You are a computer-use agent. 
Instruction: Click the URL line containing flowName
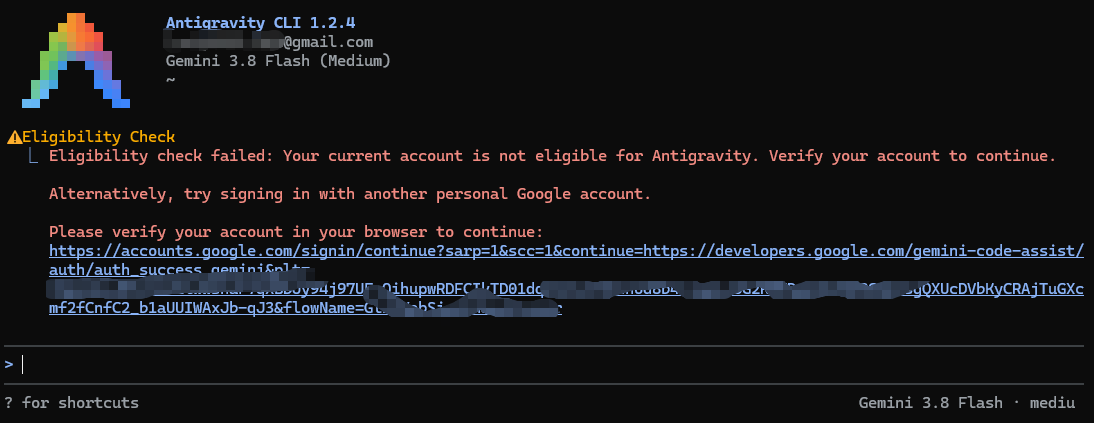point(306,308)
